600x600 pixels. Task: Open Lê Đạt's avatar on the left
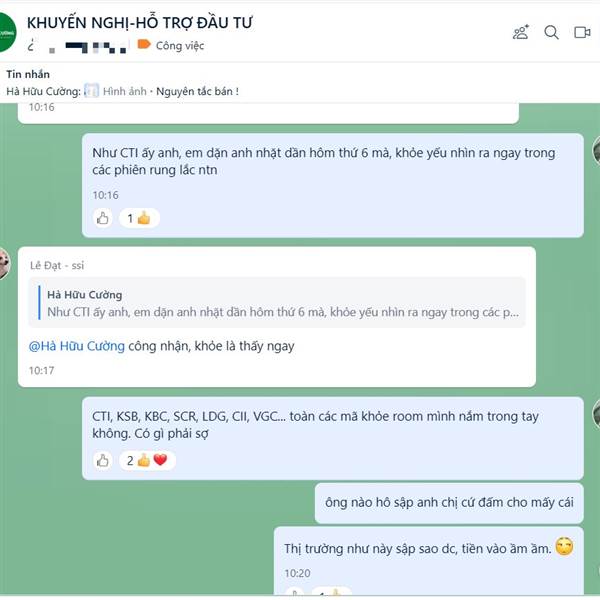point(4,264)
